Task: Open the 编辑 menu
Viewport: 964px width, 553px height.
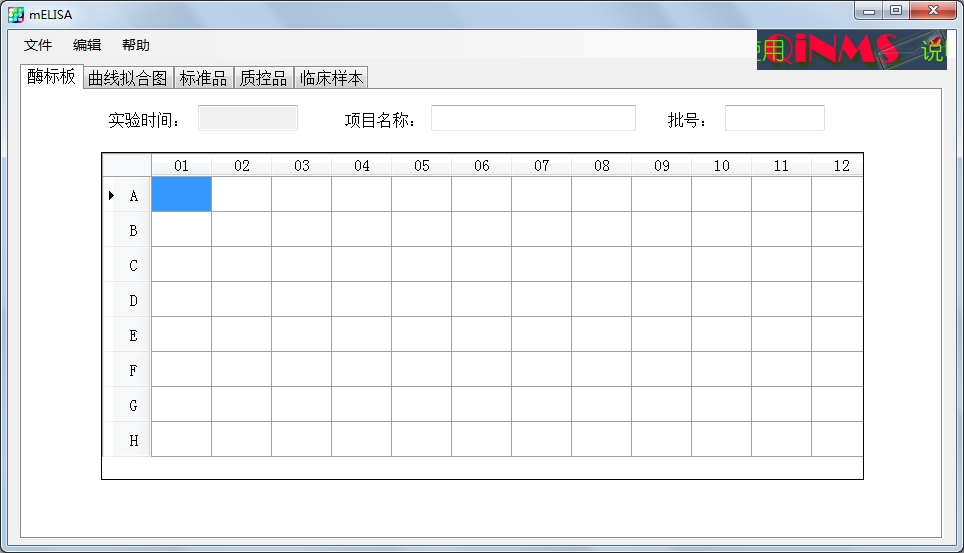Action: [87, 45]
